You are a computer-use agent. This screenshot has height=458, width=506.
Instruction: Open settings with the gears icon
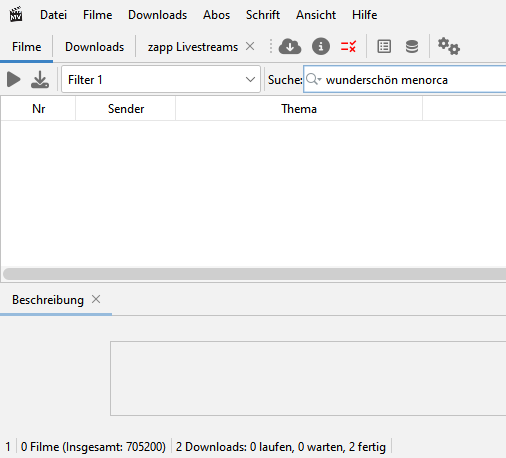click(x=449, y=46)
